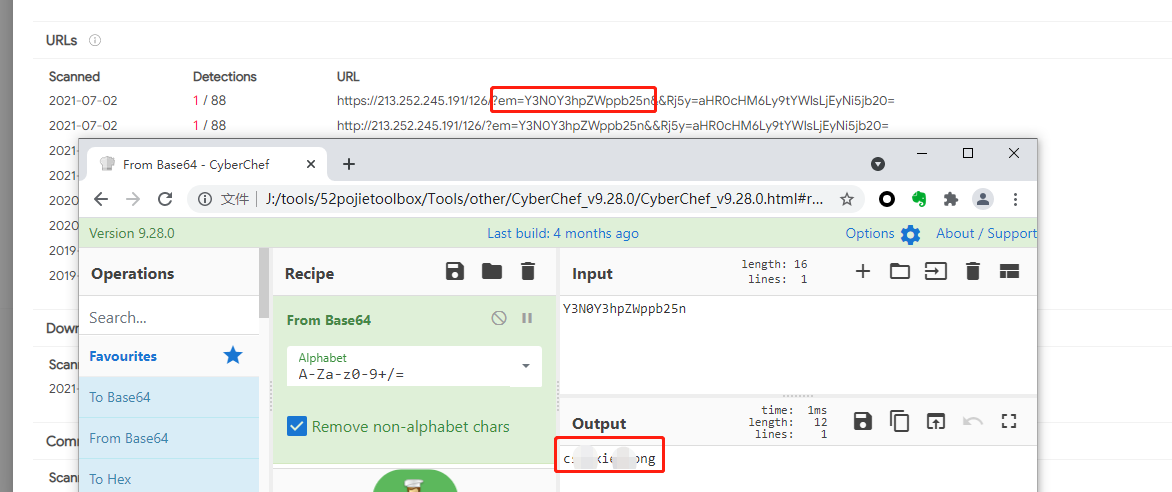The image size is (1172, 492).
Task: Copy output to clipboard
Action: pyautogui.click(x=899, y=421)
